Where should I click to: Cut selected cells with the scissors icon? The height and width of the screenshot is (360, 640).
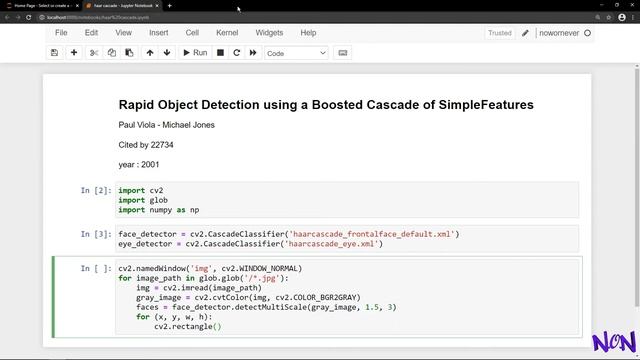94,53
